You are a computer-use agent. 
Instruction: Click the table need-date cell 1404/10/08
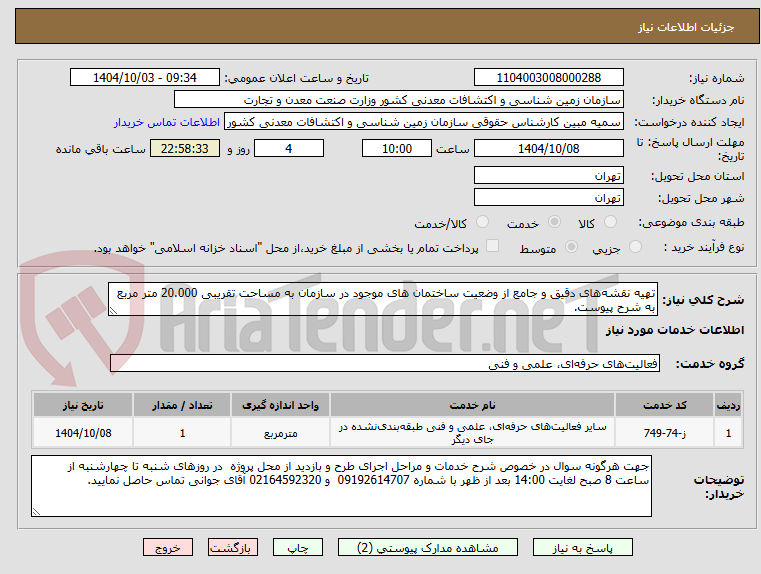tap(83, 433)
